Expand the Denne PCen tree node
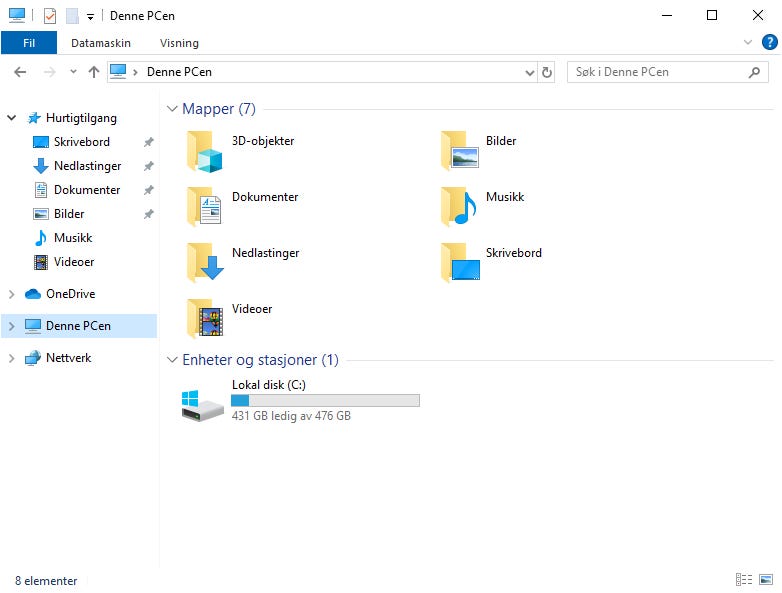Viewport: 782px width, 593px height. (11, 326)
